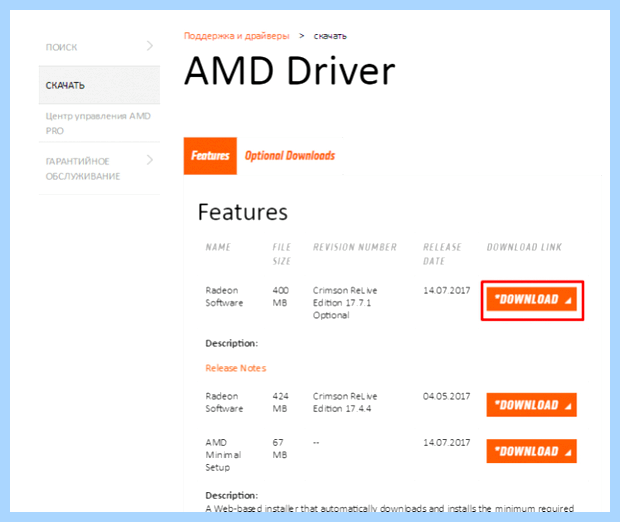This screenshot has width=620, height=522.
Task: Select the 04.05.2017 release date cell
Action: (447, 397)
